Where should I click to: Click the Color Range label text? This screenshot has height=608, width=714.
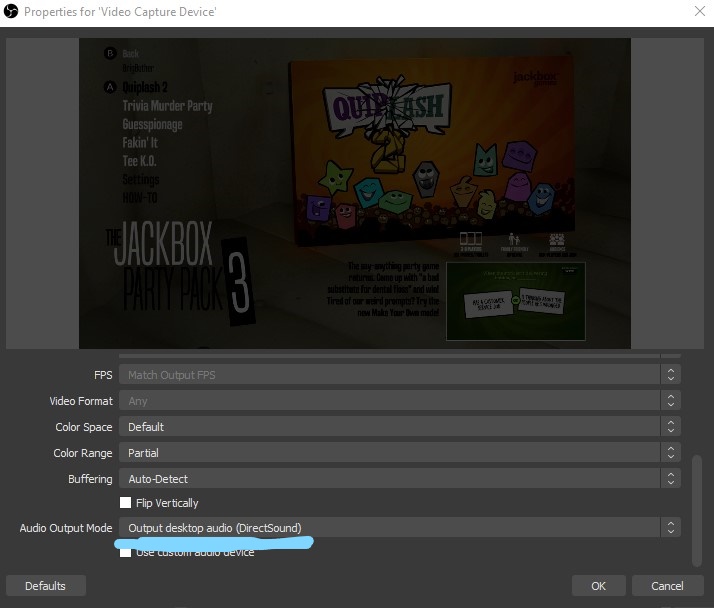pos(83,453)
